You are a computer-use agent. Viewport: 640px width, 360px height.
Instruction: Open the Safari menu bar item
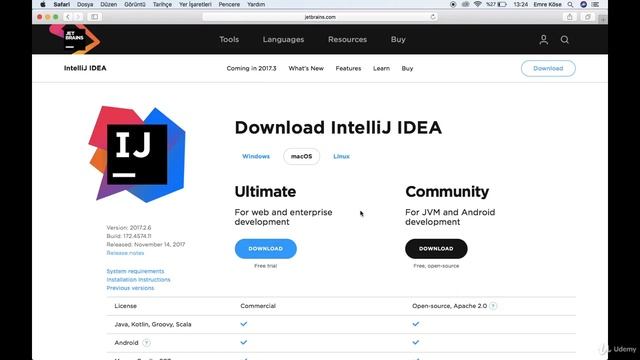(62, 4)
